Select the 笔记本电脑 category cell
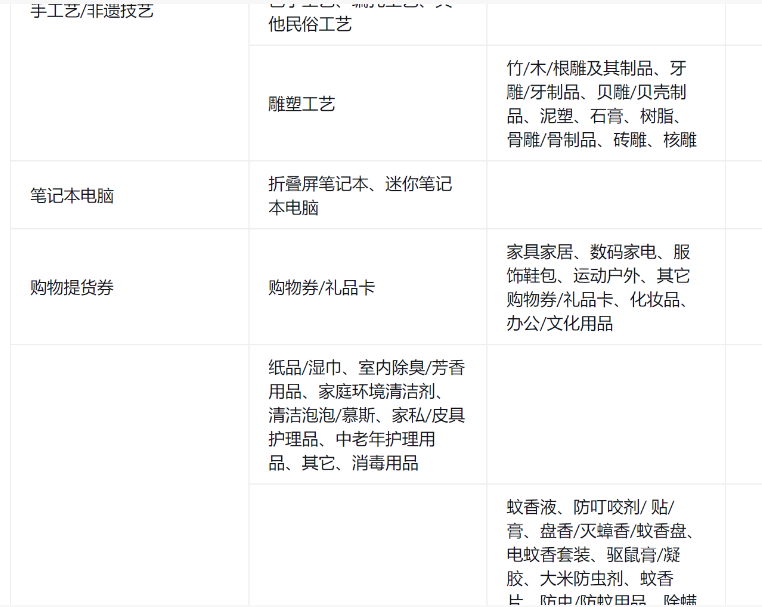Image resolution: width=762 pixels, height=607 pixels. (x=72, y=196)
